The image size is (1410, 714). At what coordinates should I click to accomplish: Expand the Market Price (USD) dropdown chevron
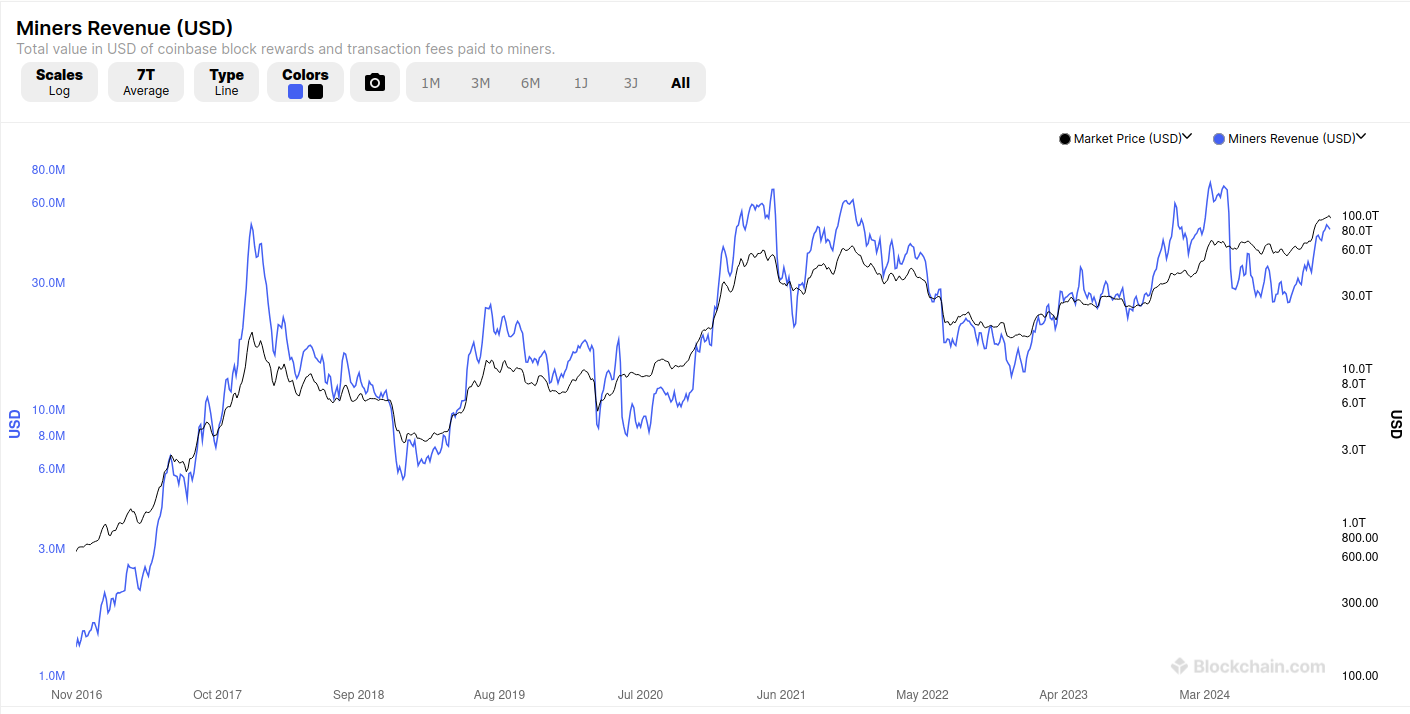[1187, 138]
